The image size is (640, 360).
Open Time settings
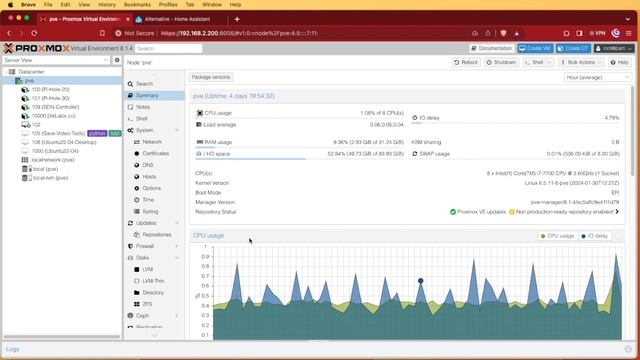[148, 200]
